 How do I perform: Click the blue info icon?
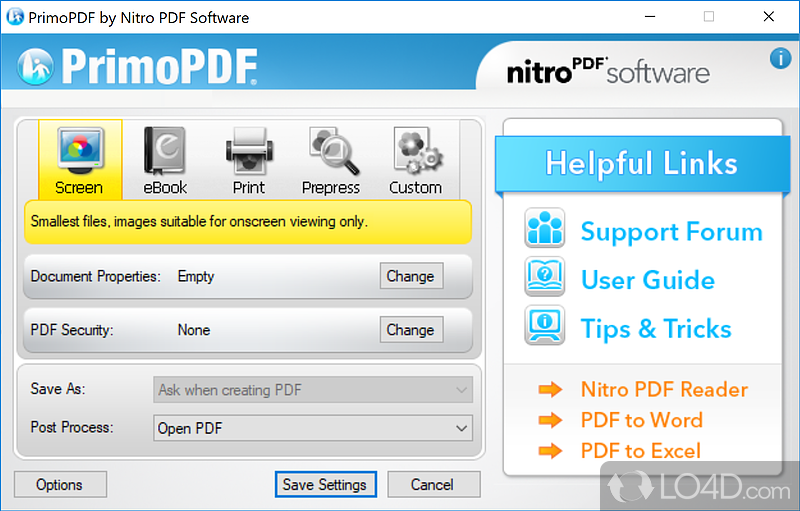780,59
